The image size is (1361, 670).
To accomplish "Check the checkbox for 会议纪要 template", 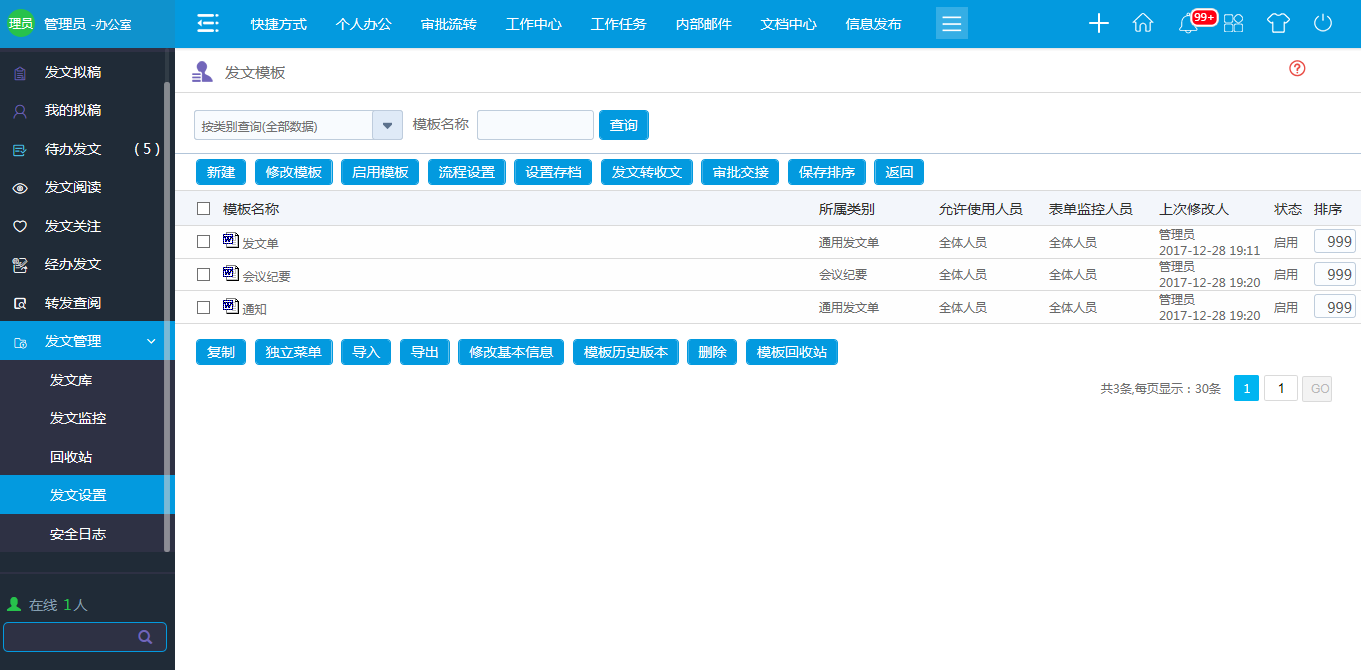I will pyautogui.click(x=203, y=274).
